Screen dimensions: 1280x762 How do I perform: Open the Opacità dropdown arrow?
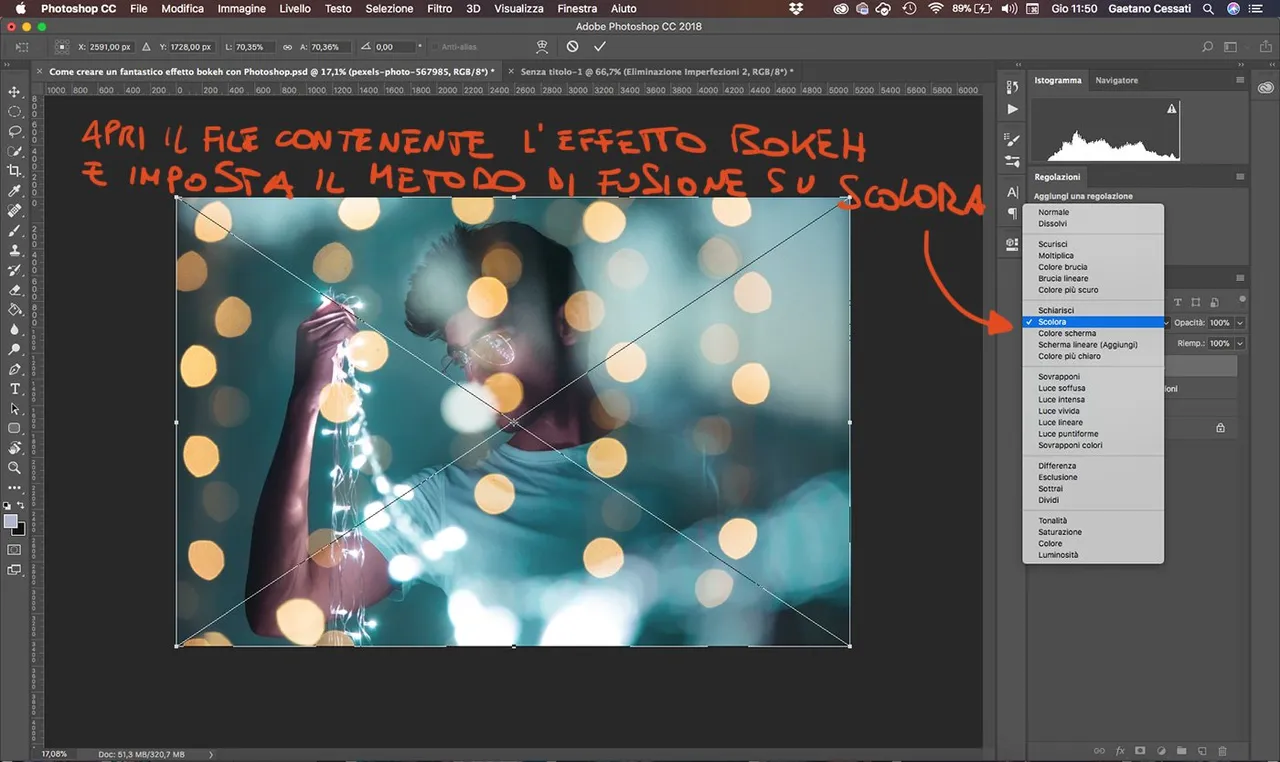1240,323
